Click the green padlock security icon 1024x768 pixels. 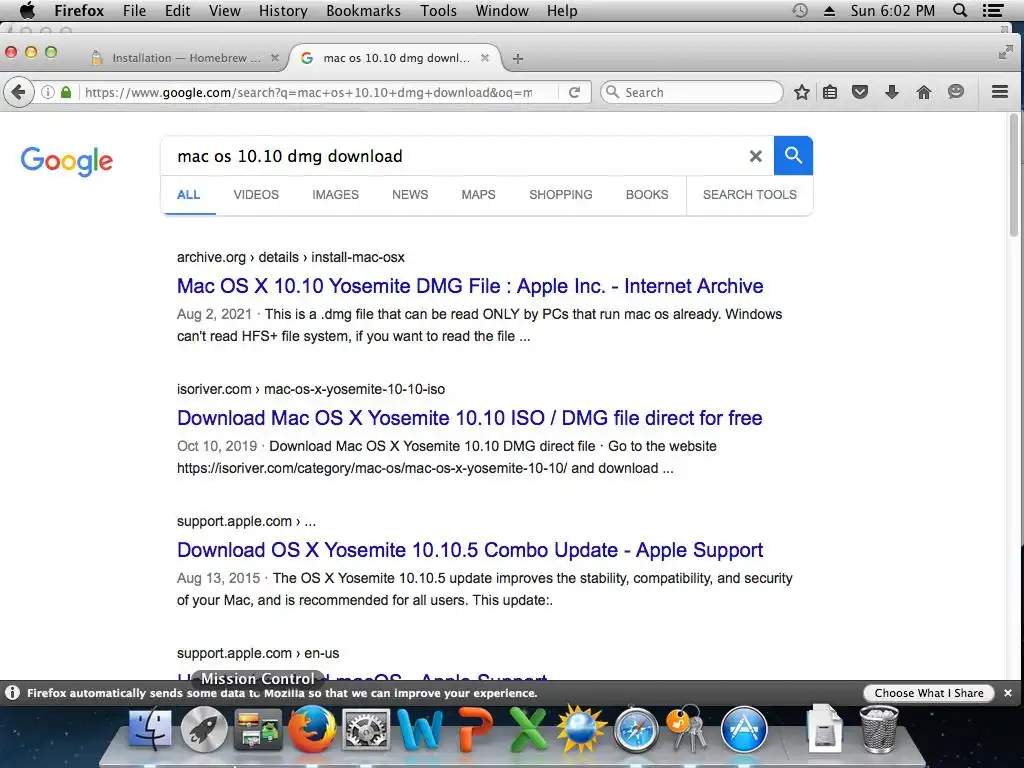coord(65,92)
